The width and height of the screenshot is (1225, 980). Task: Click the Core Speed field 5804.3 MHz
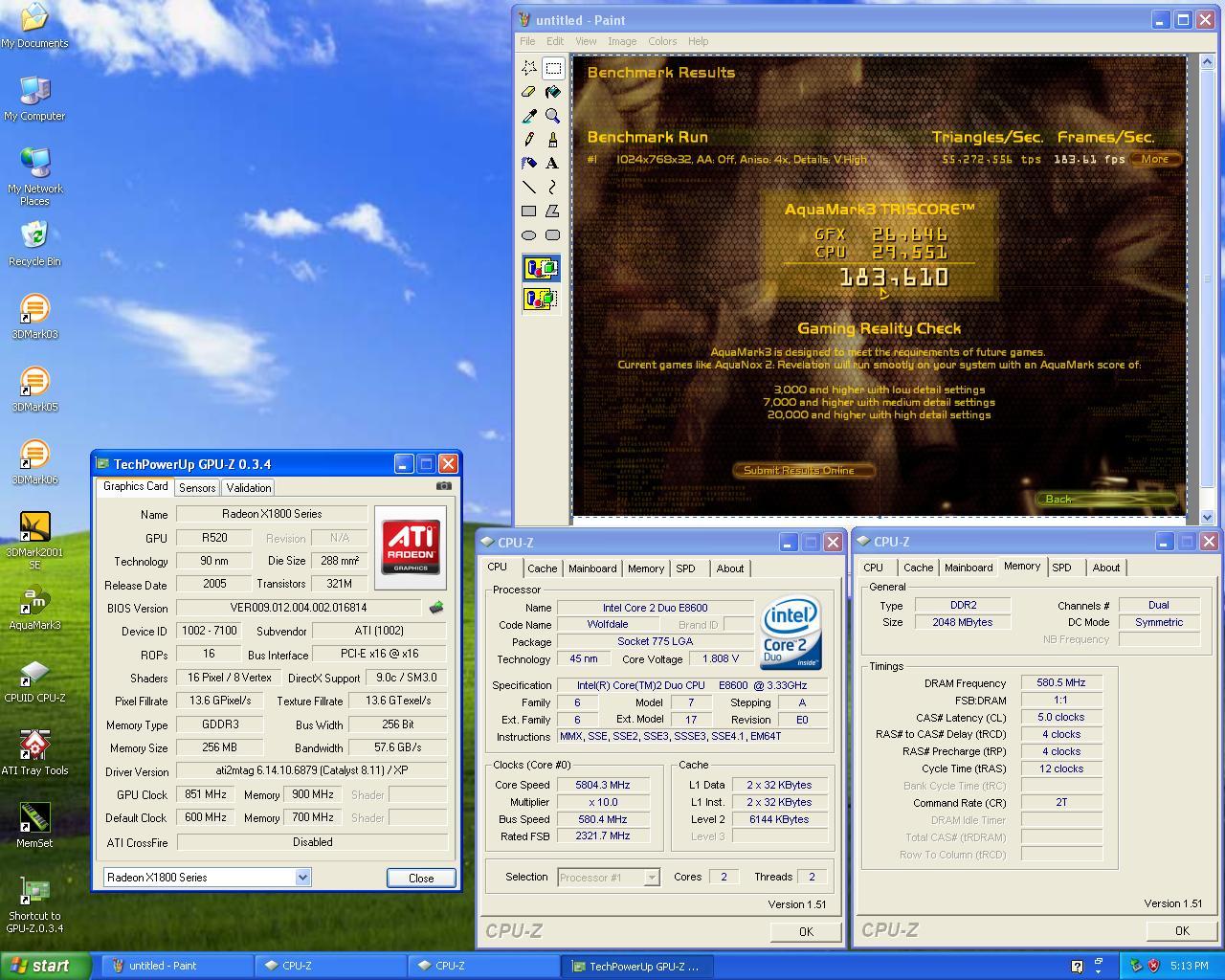pos(603,785)
